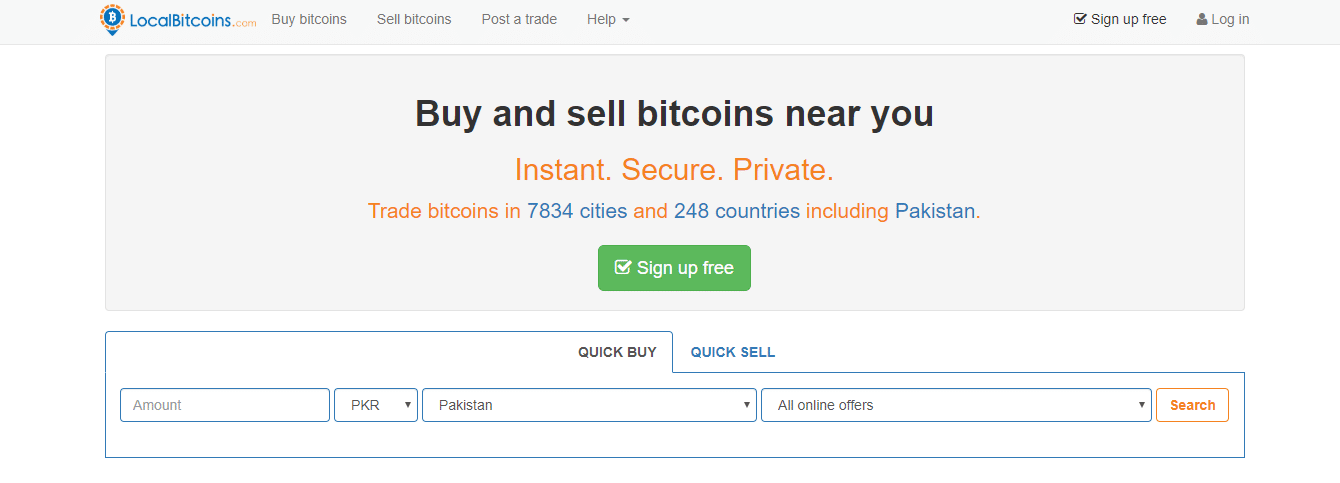The width and height of the screenshot is (1340, 483).
Task: Follow the 7834 cities link
Action: tap(577, 211)
